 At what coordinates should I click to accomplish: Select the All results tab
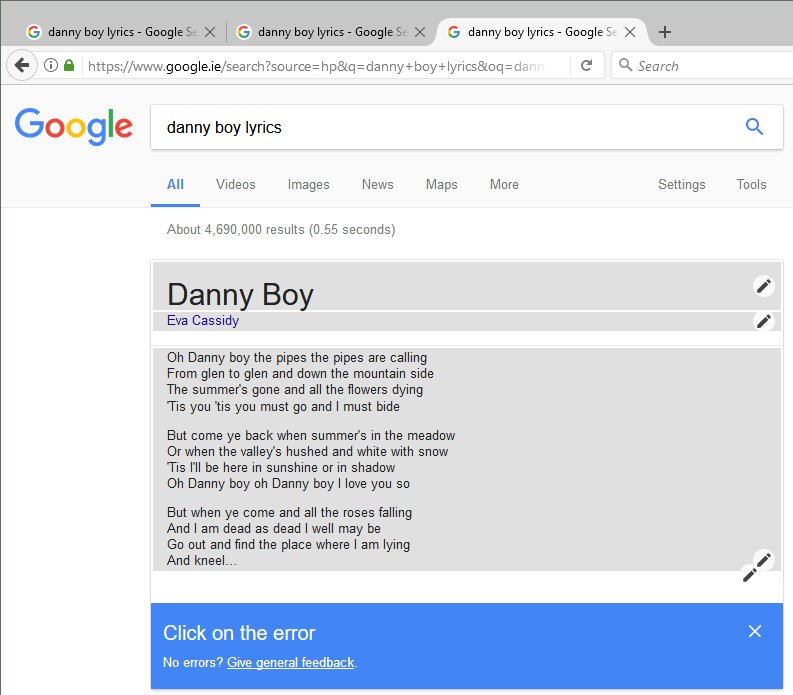tap(175, 185)
